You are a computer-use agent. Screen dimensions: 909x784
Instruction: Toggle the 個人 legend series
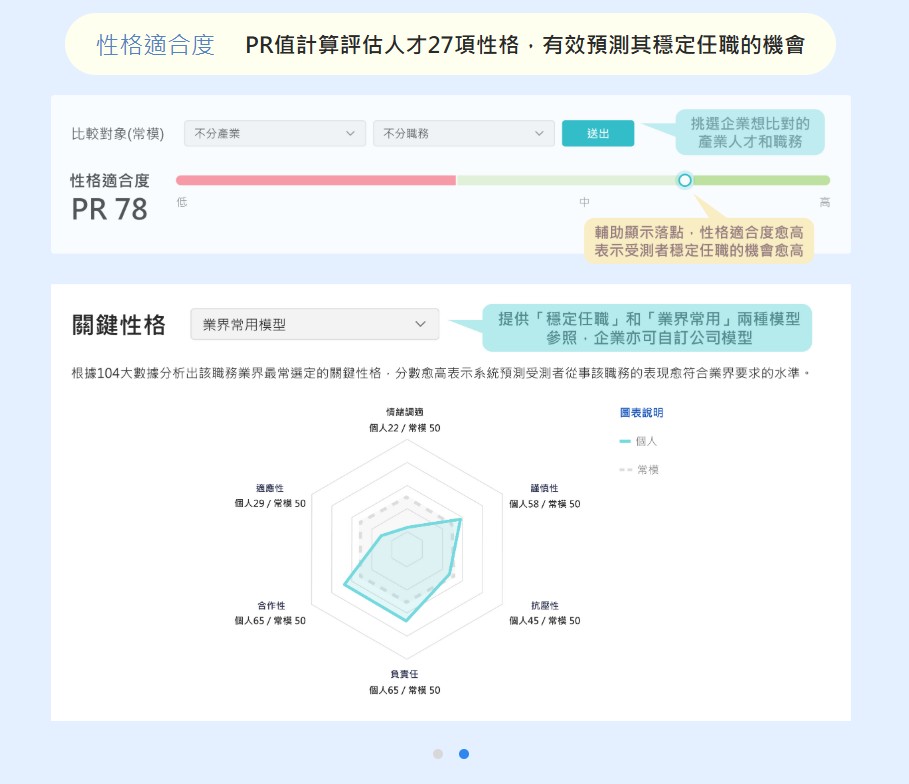point(638,441)
